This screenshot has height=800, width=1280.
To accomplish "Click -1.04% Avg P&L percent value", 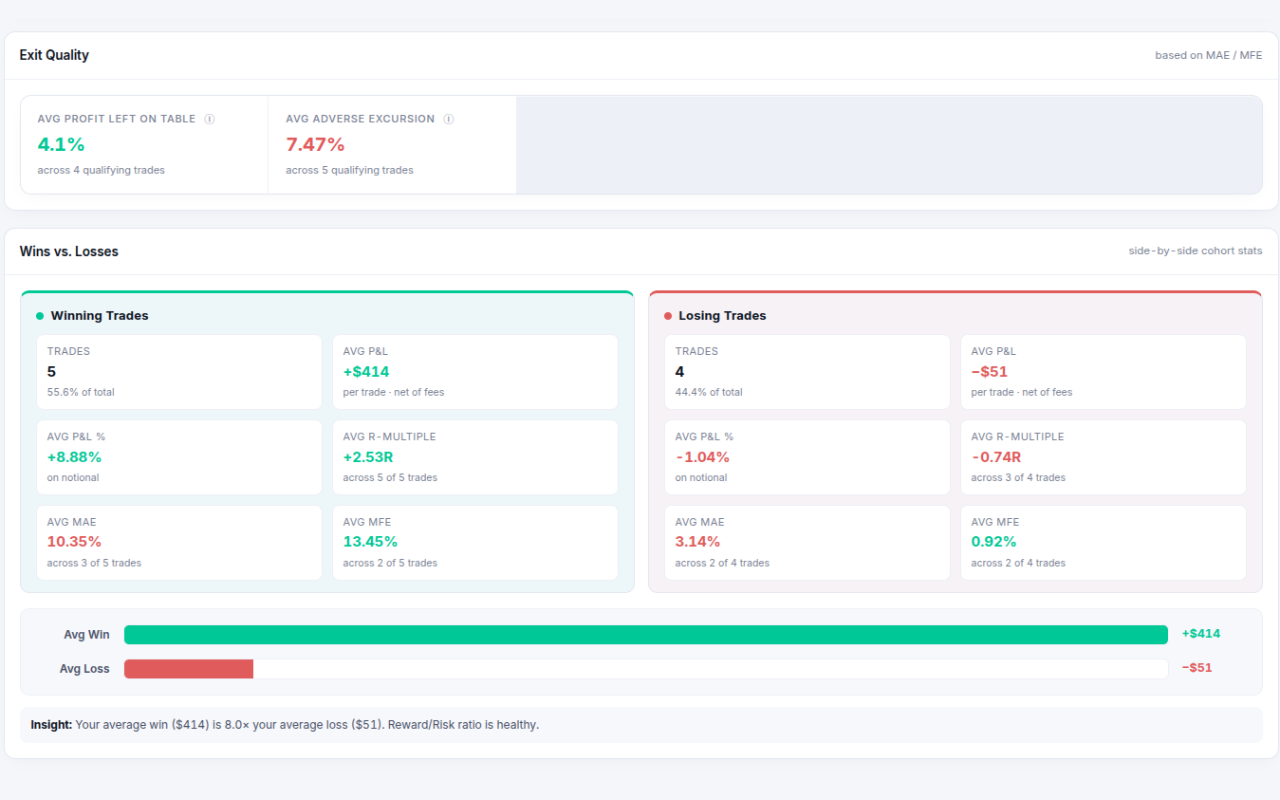I will point(702,457).
